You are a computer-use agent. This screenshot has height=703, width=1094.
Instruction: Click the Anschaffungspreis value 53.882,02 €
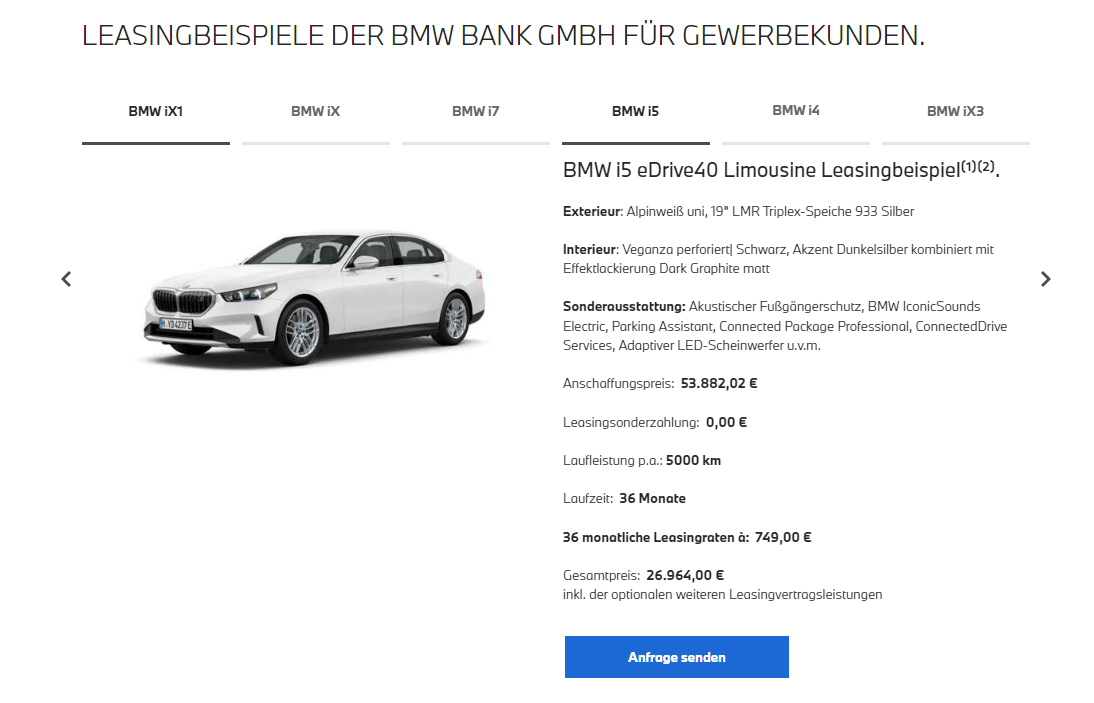[x=719, y=384]
